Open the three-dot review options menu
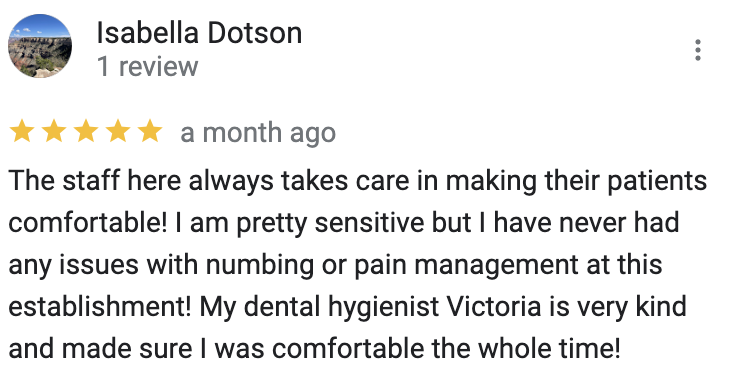 pyautogui.click(x=698, y=50)
